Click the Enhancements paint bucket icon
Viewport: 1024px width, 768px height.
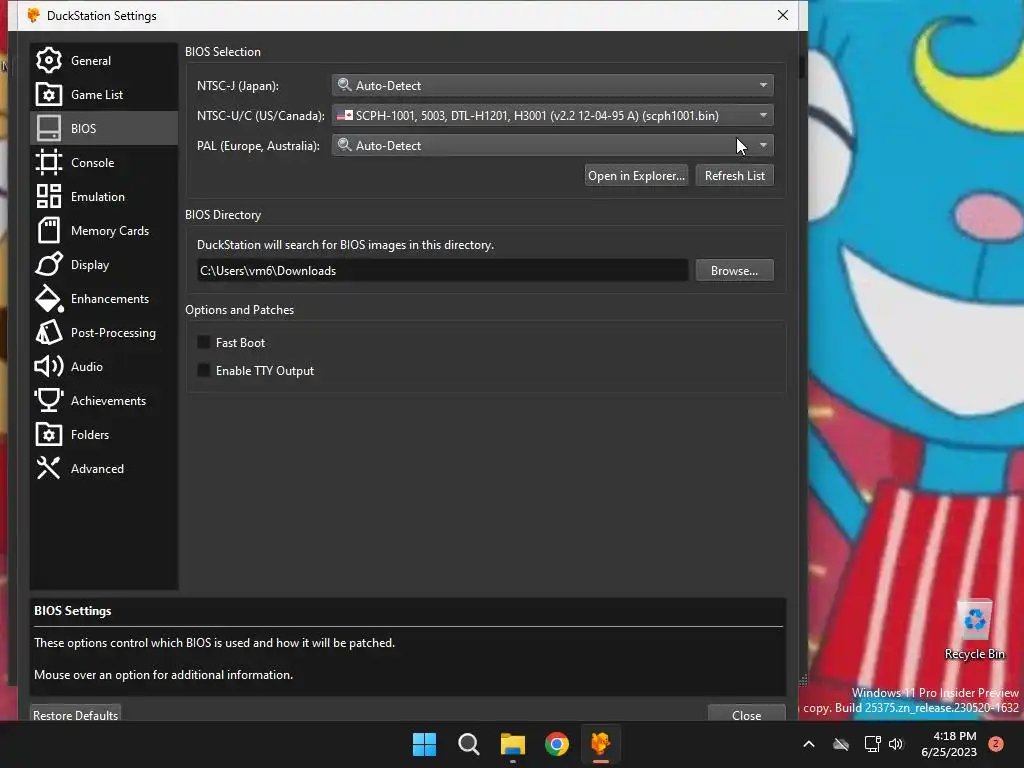click(48, 298)
